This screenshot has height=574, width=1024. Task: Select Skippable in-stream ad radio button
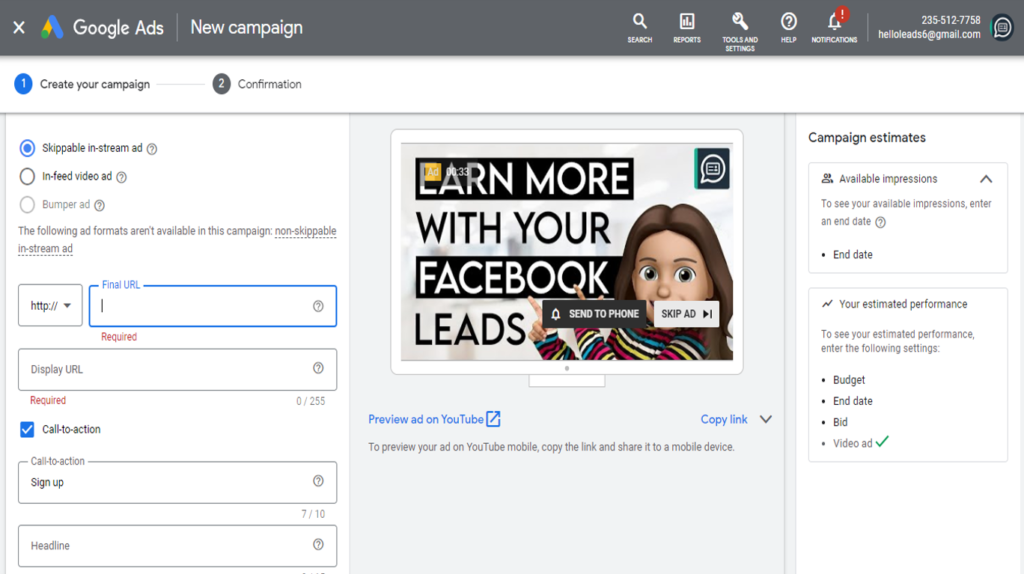(x=27, y=148)
